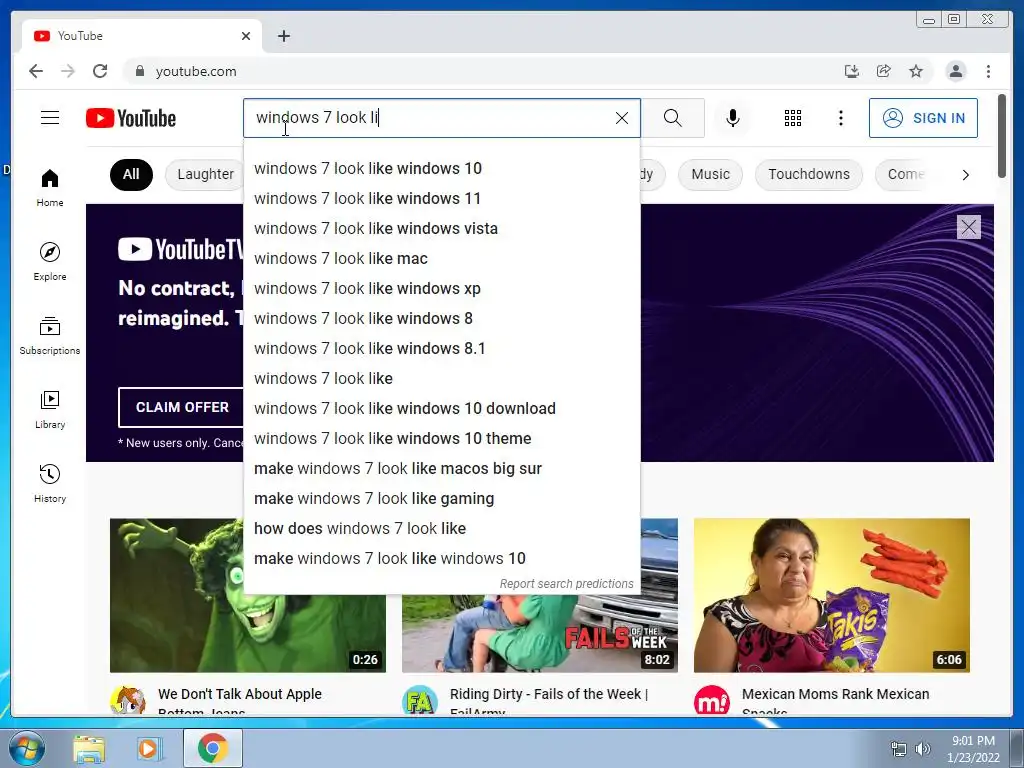This screenshot has width=1024, height=768.
Task: Open a new browser tab
Action: pos(283,36)
